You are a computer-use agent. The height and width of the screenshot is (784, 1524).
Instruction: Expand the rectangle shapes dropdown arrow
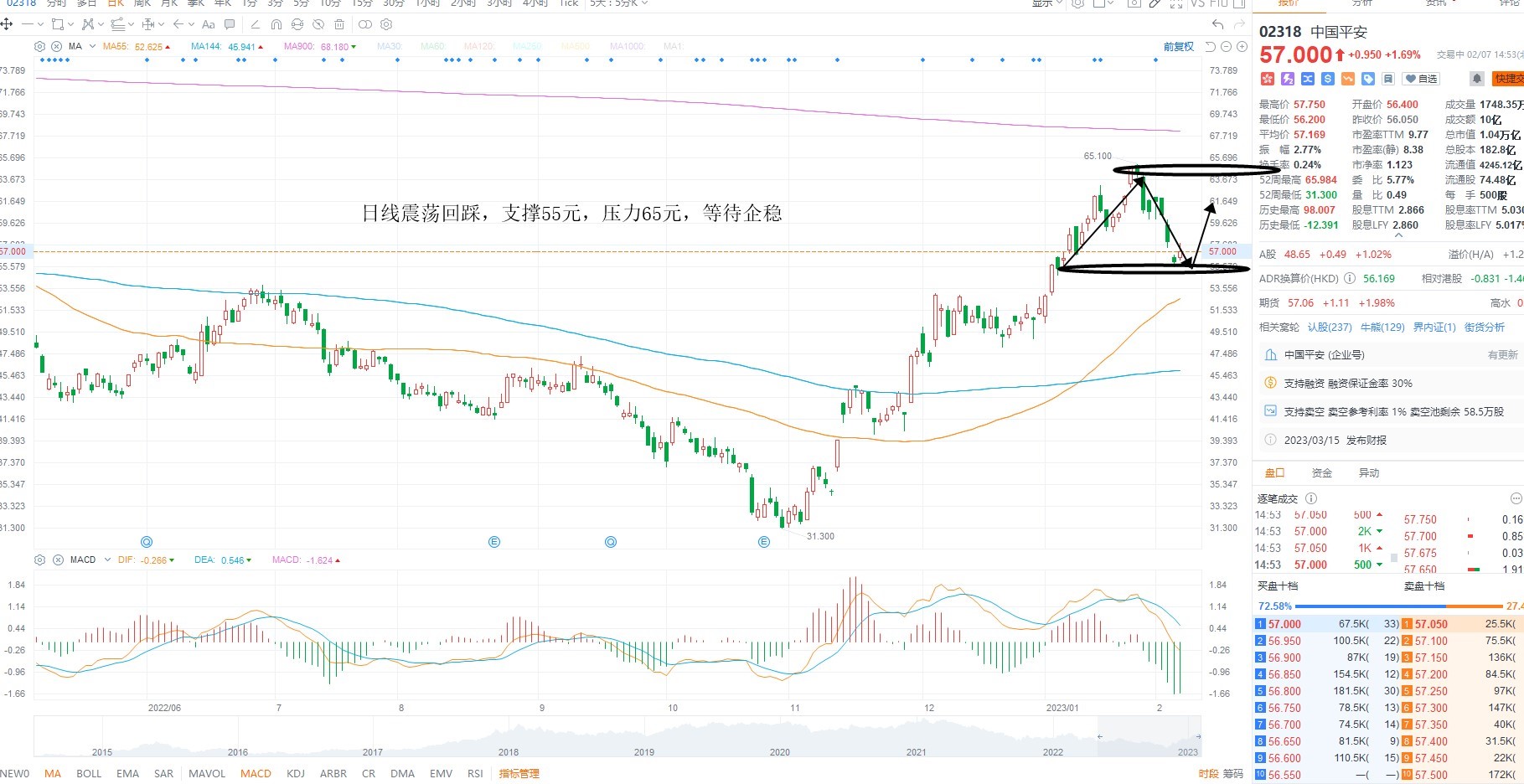click(x=70, y=24)
